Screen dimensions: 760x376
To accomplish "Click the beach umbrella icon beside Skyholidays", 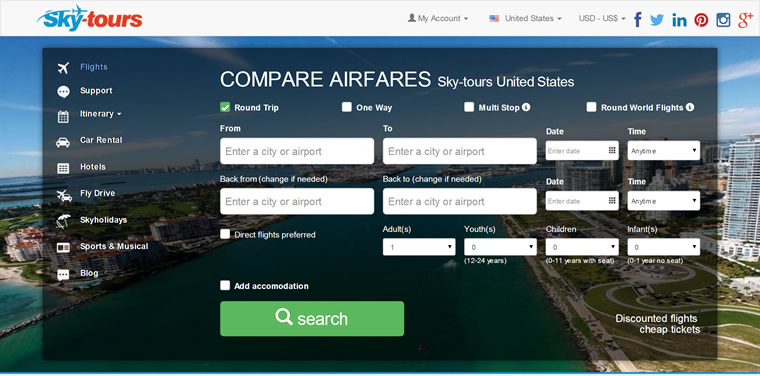I will point(63,221).
